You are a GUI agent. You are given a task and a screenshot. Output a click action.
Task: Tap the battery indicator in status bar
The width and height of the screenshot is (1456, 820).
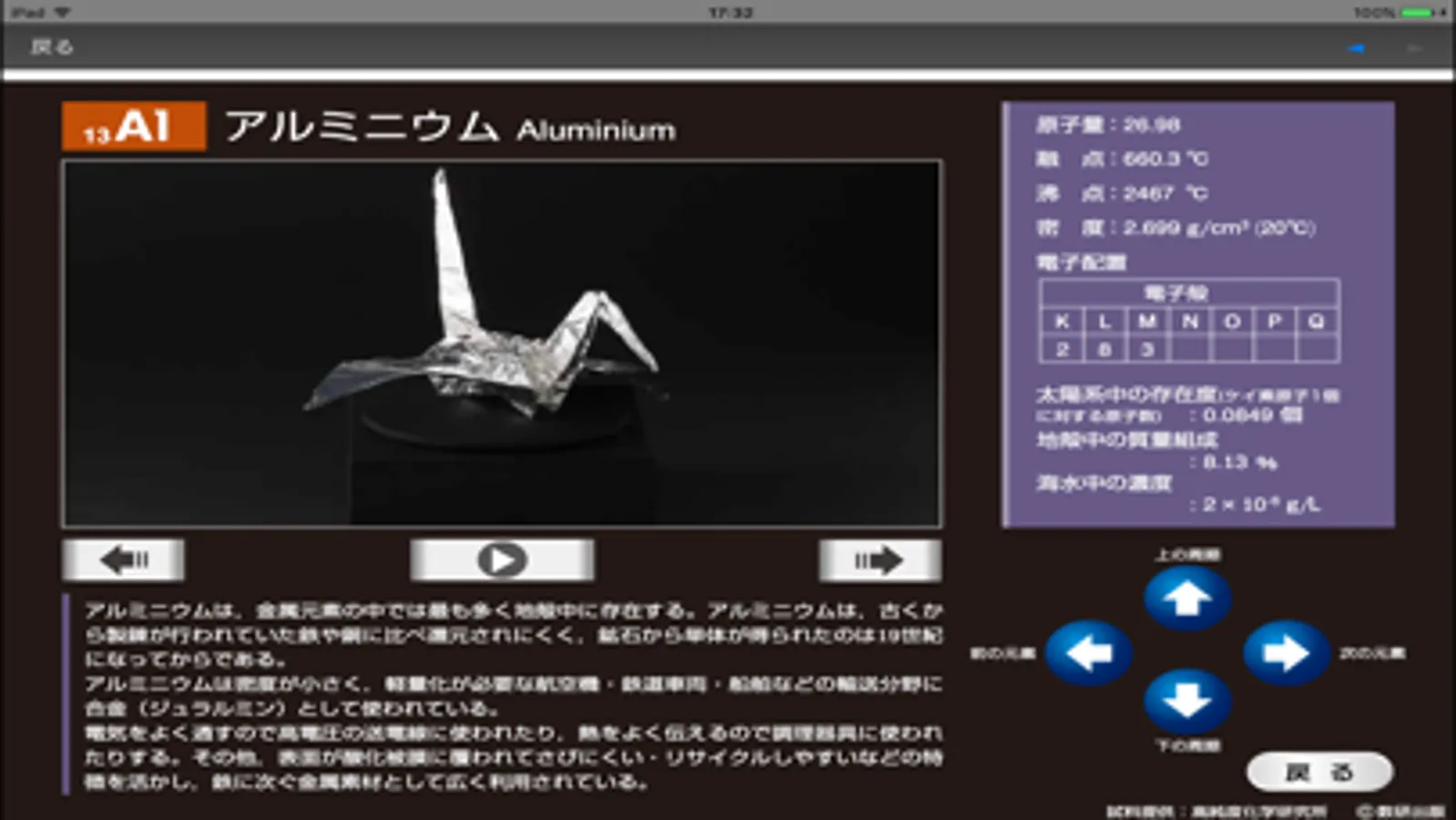[x=1417, y=13]
